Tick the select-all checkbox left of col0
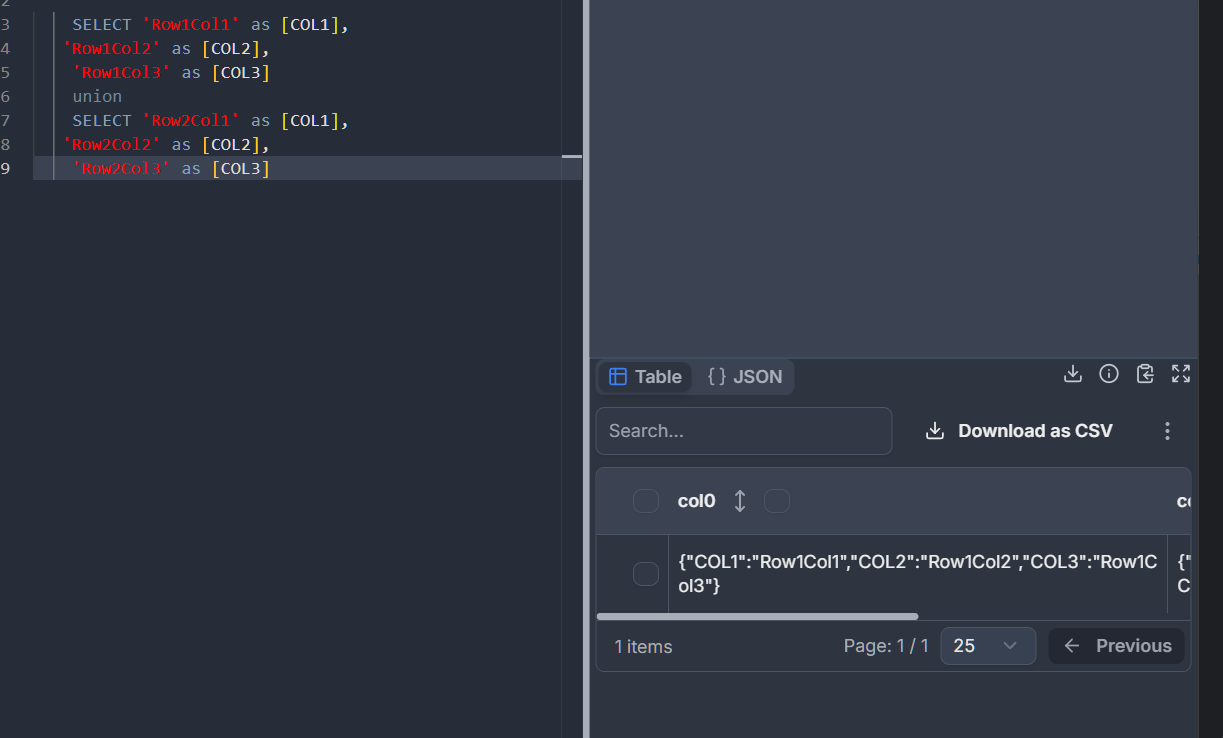 [646, 501]
